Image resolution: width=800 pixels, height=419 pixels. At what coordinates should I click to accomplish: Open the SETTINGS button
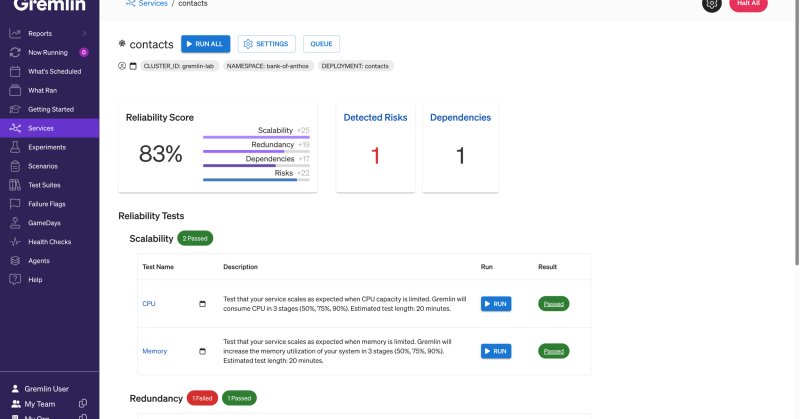pyautogui.click(x=267, y=44)
